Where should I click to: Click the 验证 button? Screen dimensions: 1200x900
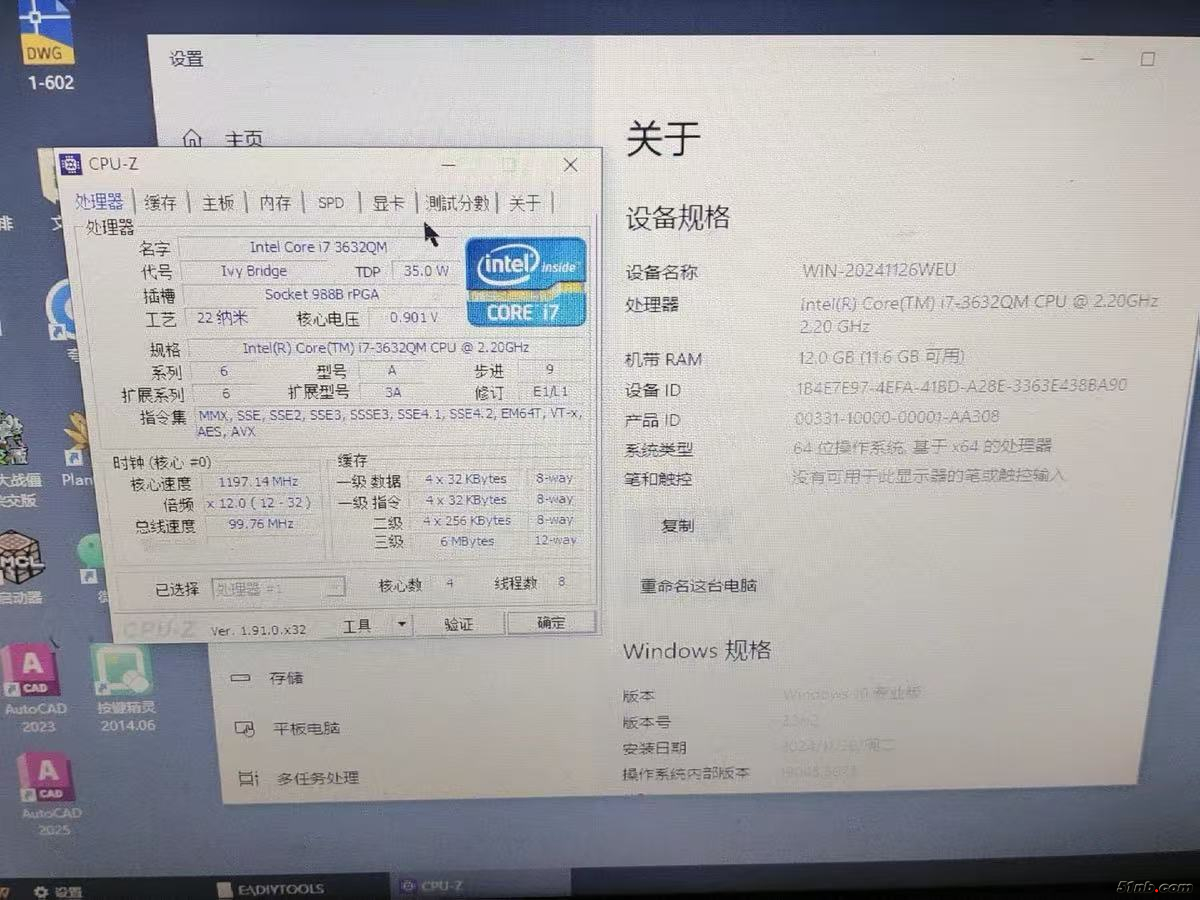[x=458, y=624]
